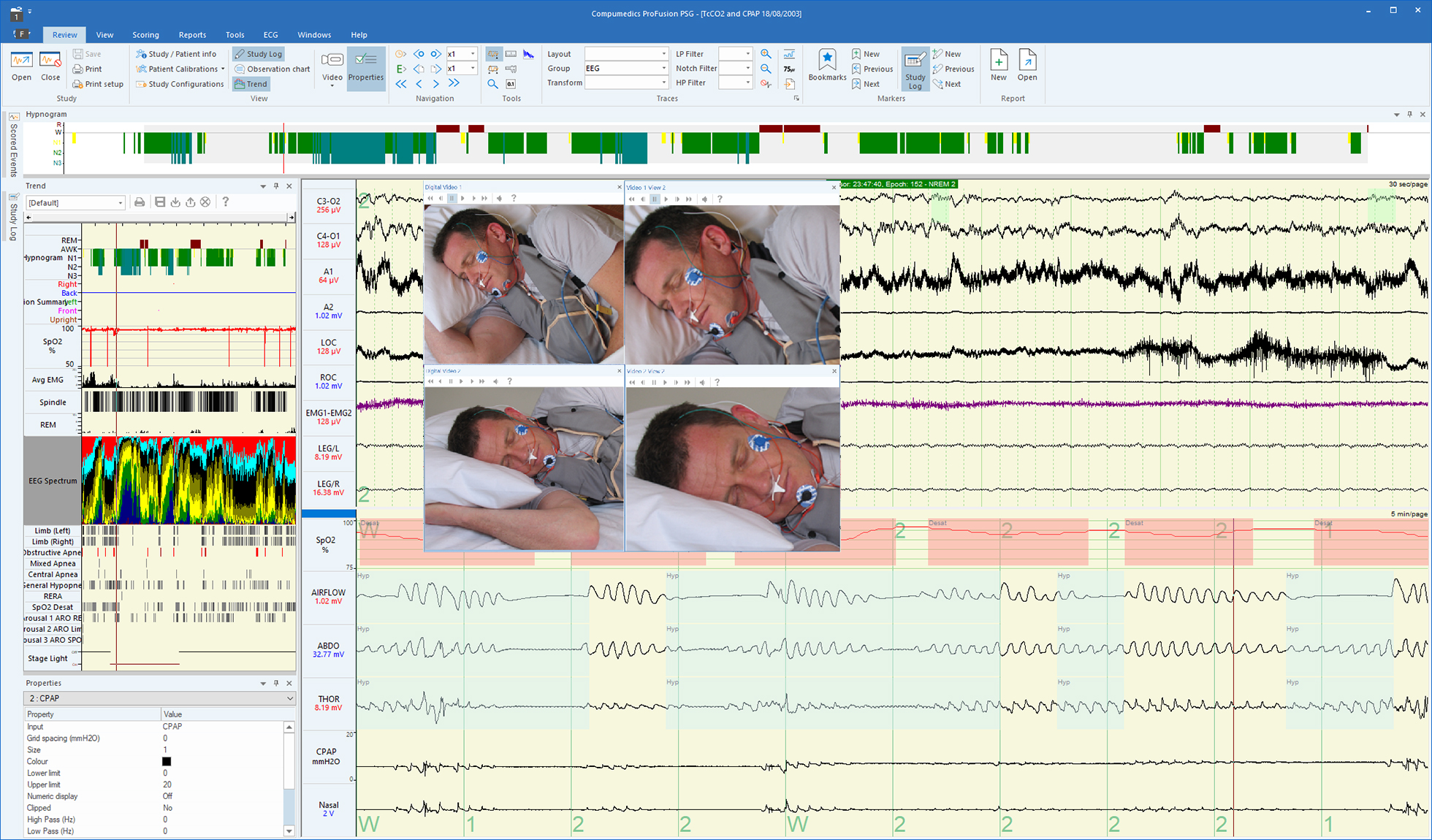
Task: Open the '2 : CPAP' properties dropdown
Action: click(x=289, y=698)
